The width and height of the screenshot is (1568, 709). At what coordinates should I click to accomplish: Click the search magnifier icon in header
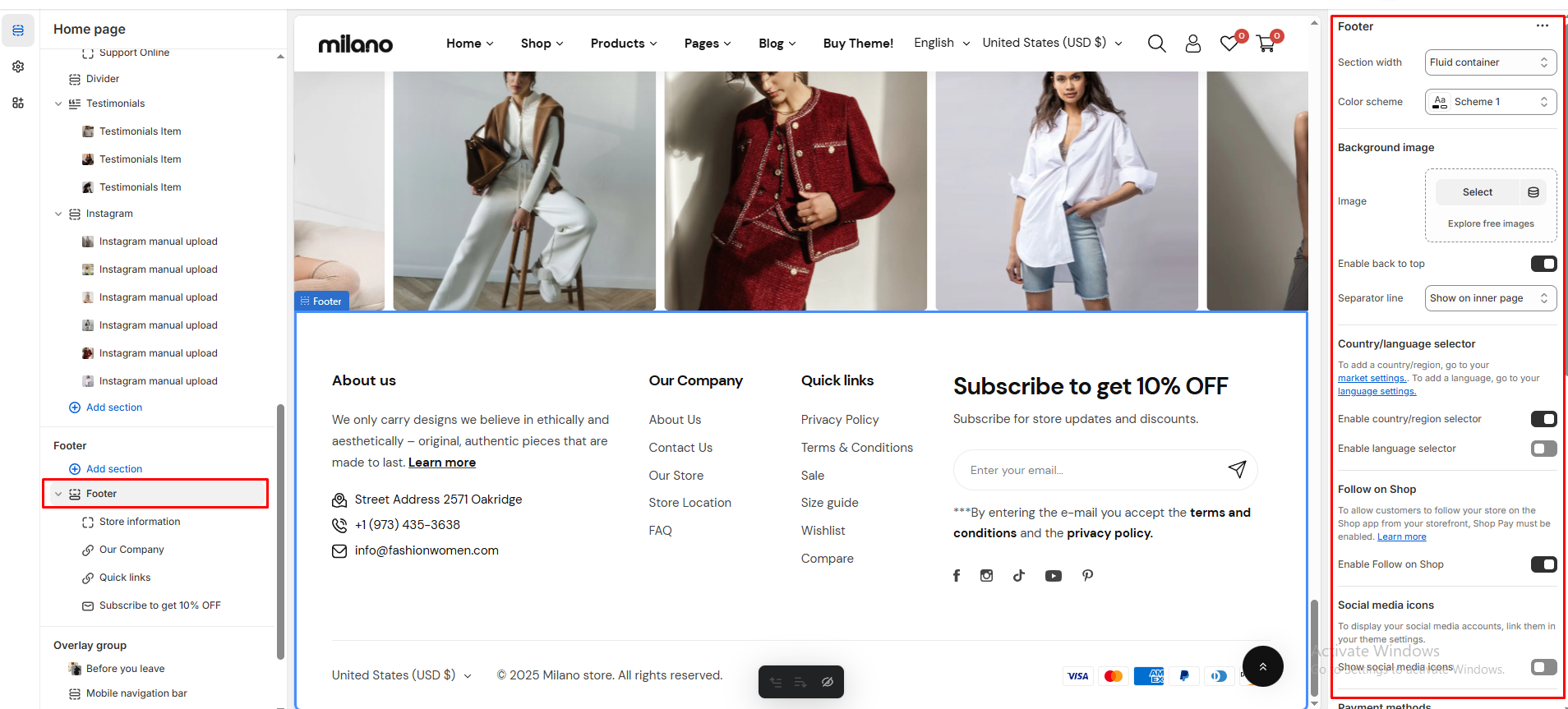point(1156,44)
